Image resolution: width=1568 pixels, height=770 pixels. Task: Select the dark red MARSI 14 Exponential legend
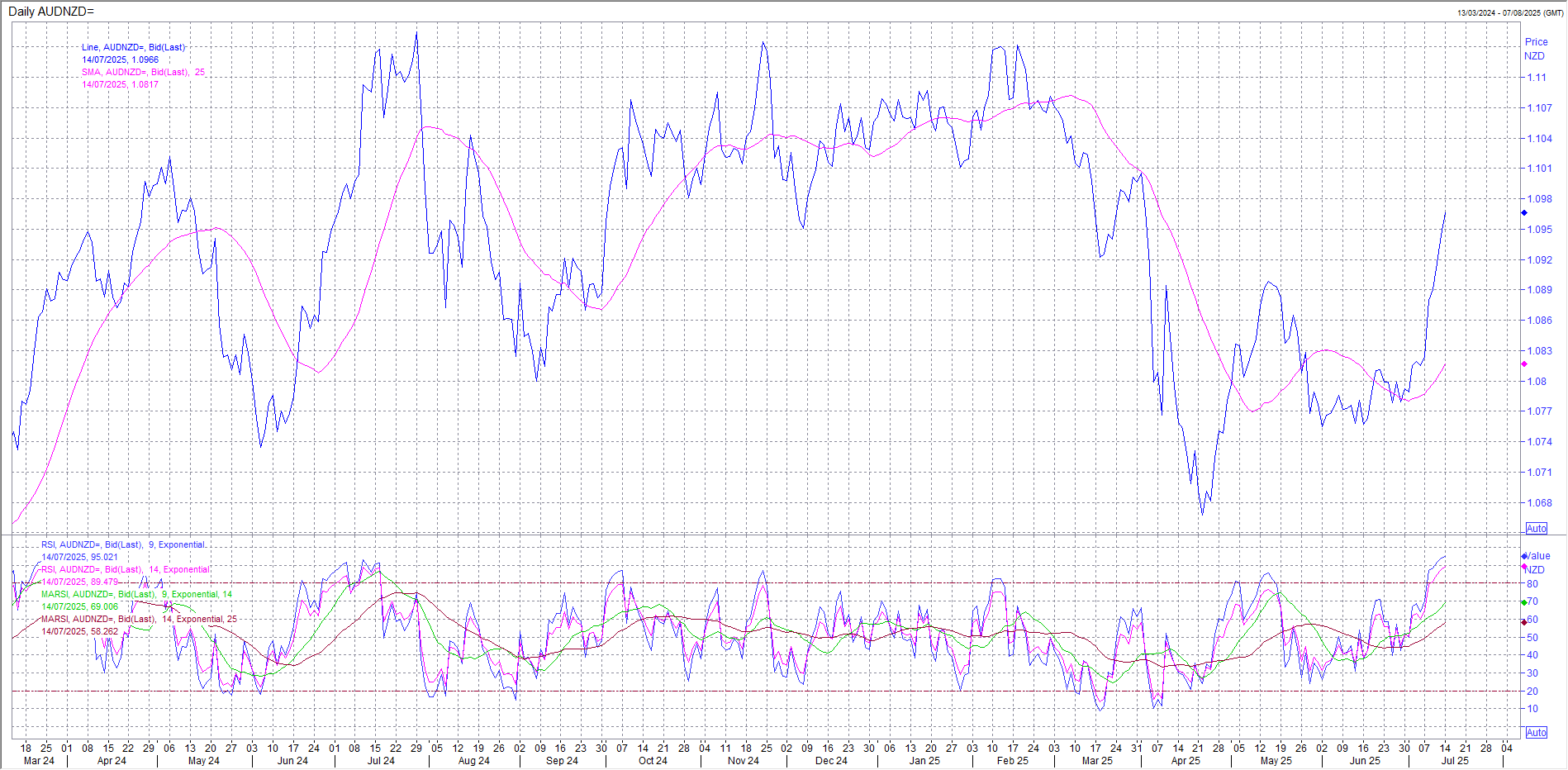(x=139, y=620)
